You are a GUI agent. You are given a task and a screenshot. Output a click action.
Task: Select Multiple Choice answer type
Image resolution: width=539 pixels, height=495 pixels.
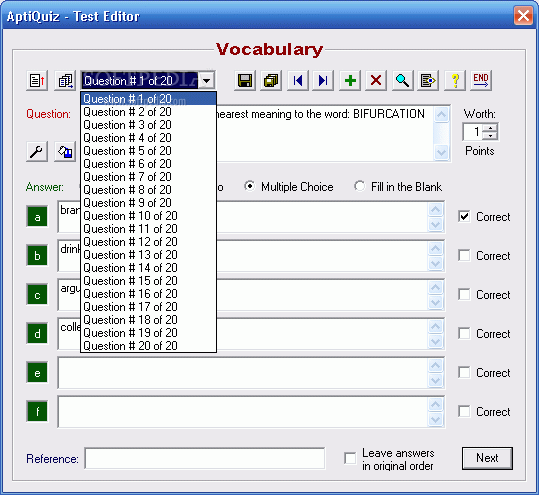click(x=250, y=186)
